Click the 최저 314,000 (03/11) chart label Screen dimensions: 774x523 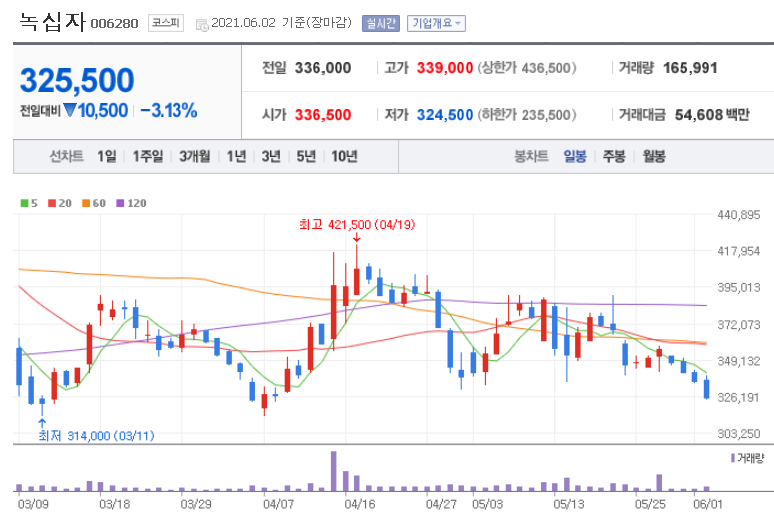click(96, 436)
